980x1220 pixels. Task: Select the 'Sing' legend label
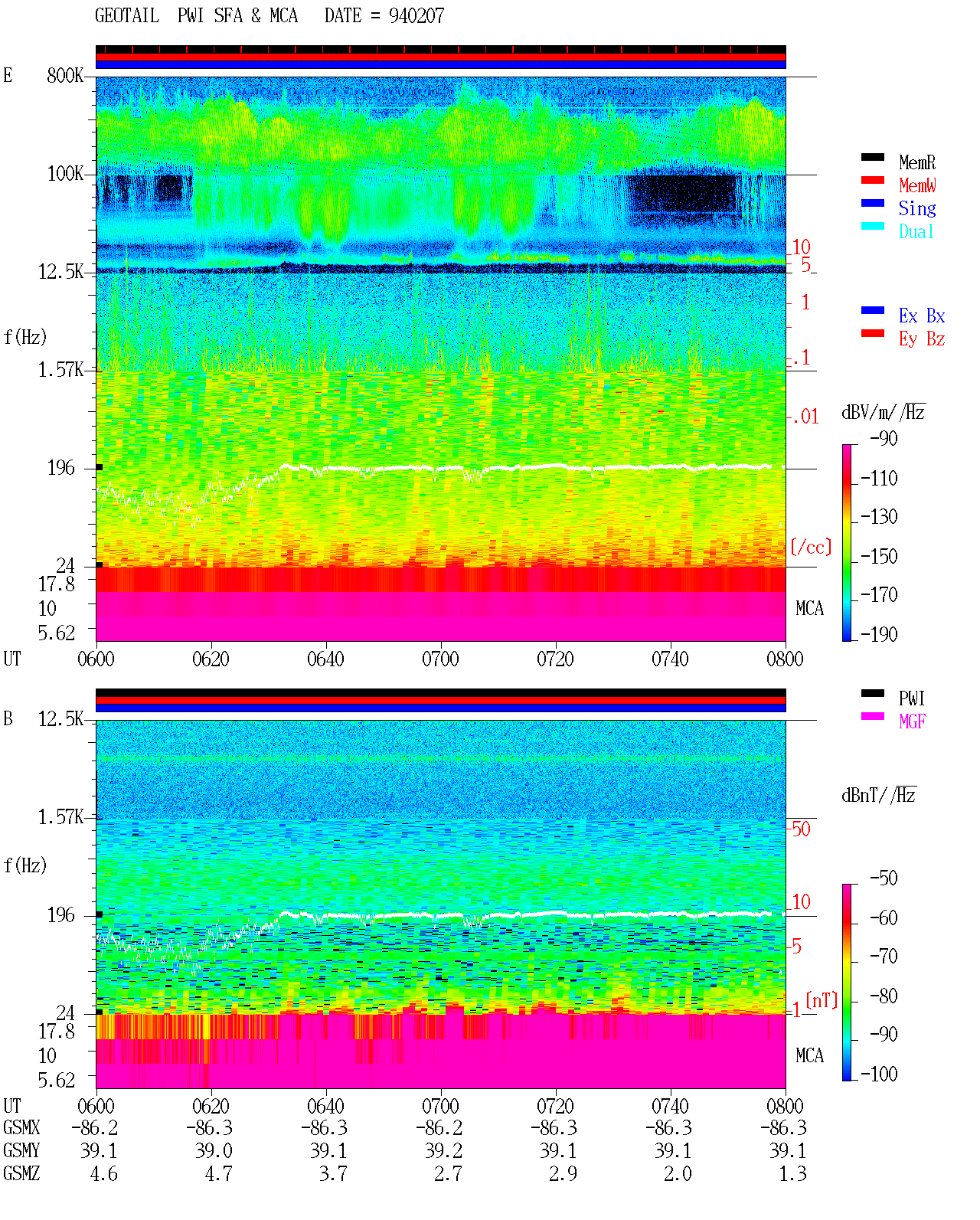coord(917,208)
